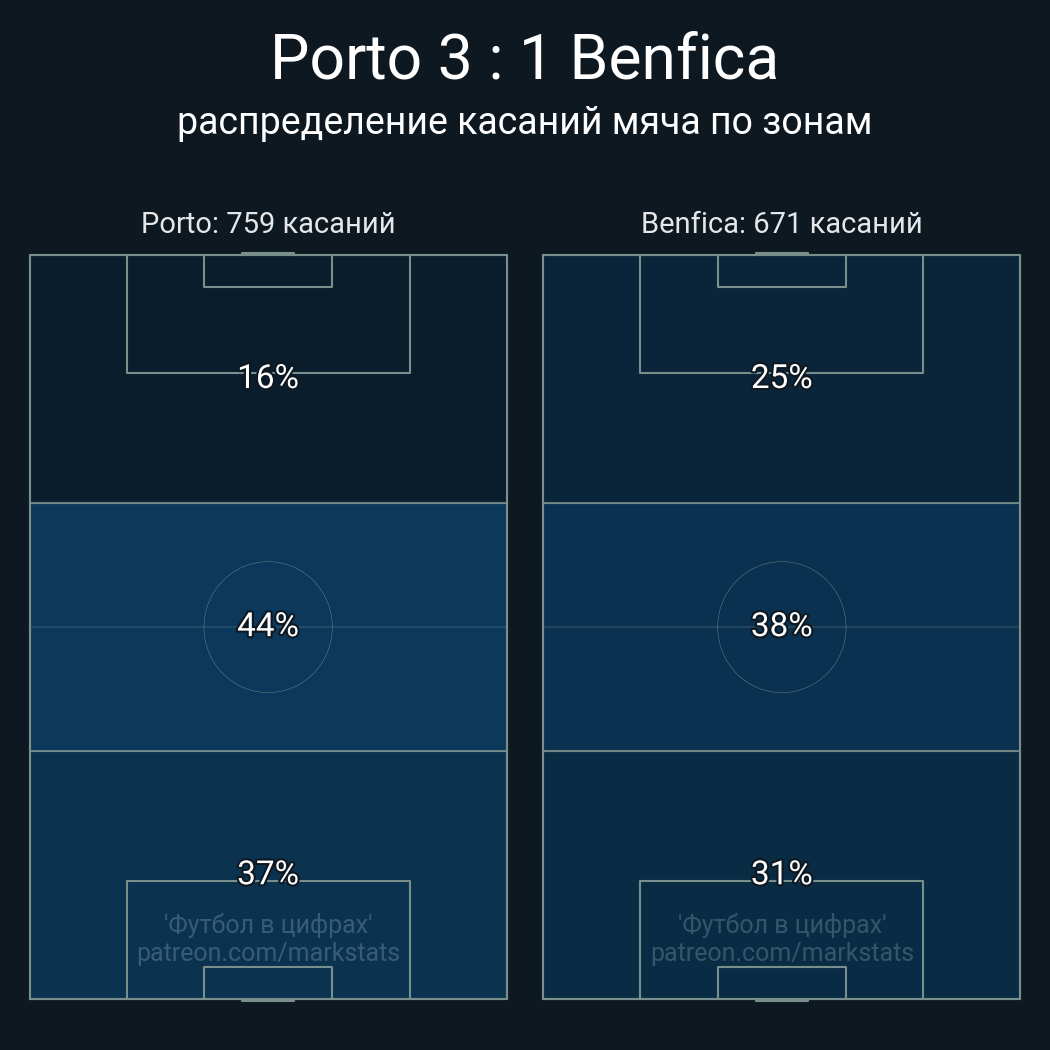Viewport: 1050px width, 1050px height.
Task: Click the 44% value in Porto's middle zone
Action: coord(268,625)
